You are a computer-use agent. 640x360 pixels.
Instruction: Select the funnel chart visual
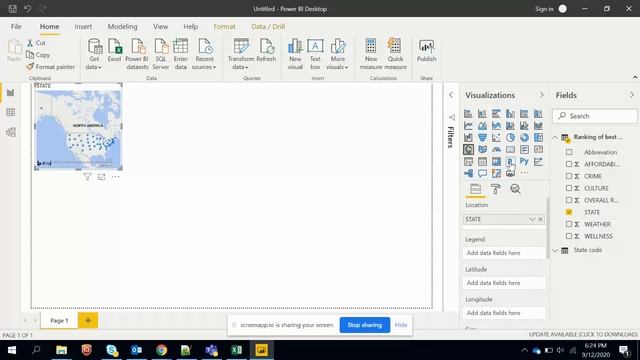(482, 138)
